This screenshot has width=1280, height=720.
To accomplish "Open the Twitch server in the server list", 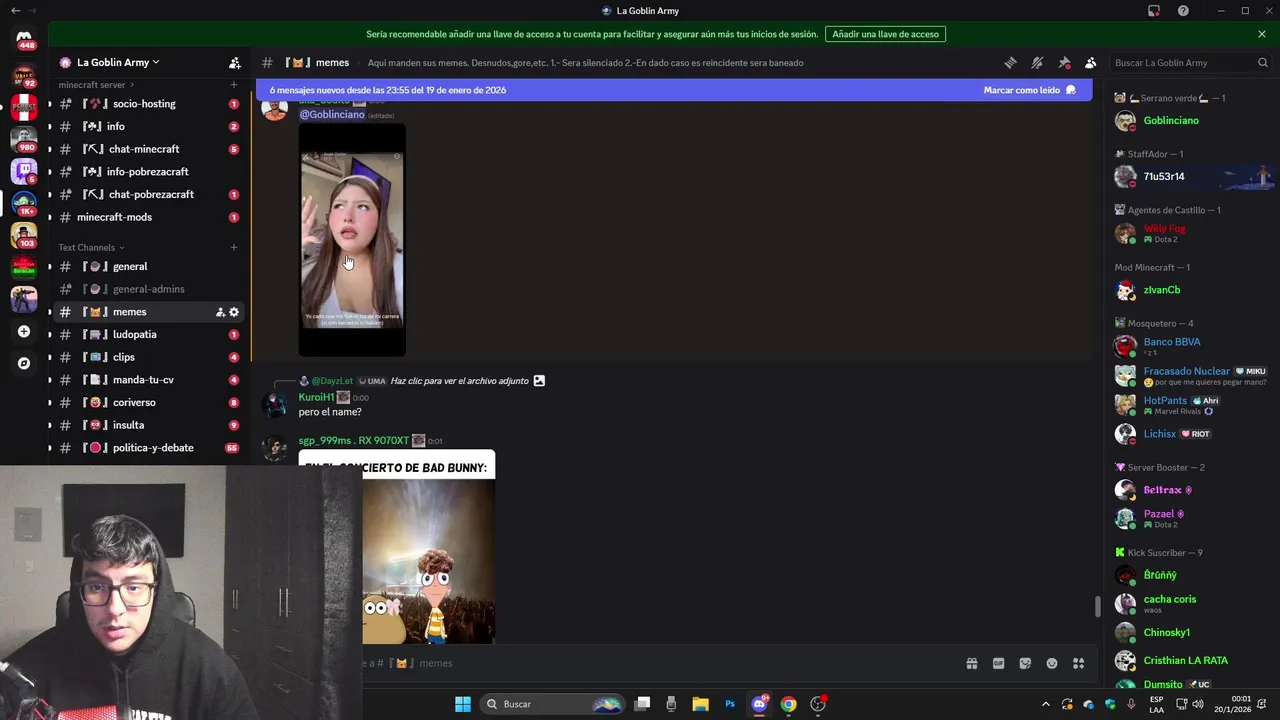I will pos(24,171).
